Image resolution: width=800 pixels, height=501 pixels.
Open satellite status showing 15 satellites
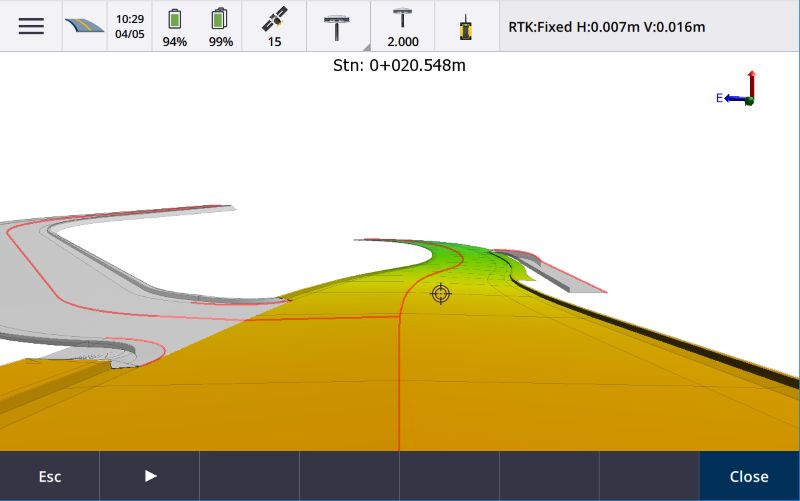(x=274, y=26)
